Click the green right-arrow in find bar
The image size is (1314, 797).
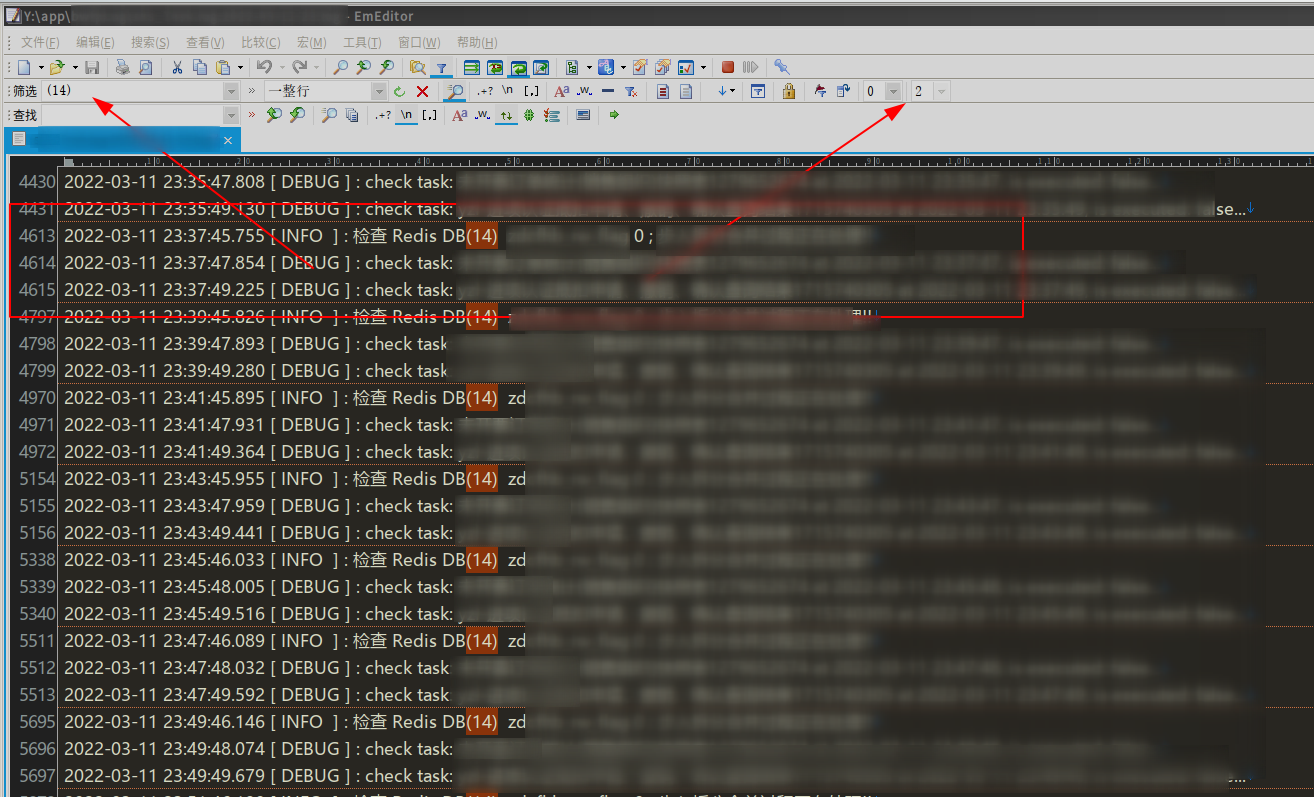[x=614, y=115]
